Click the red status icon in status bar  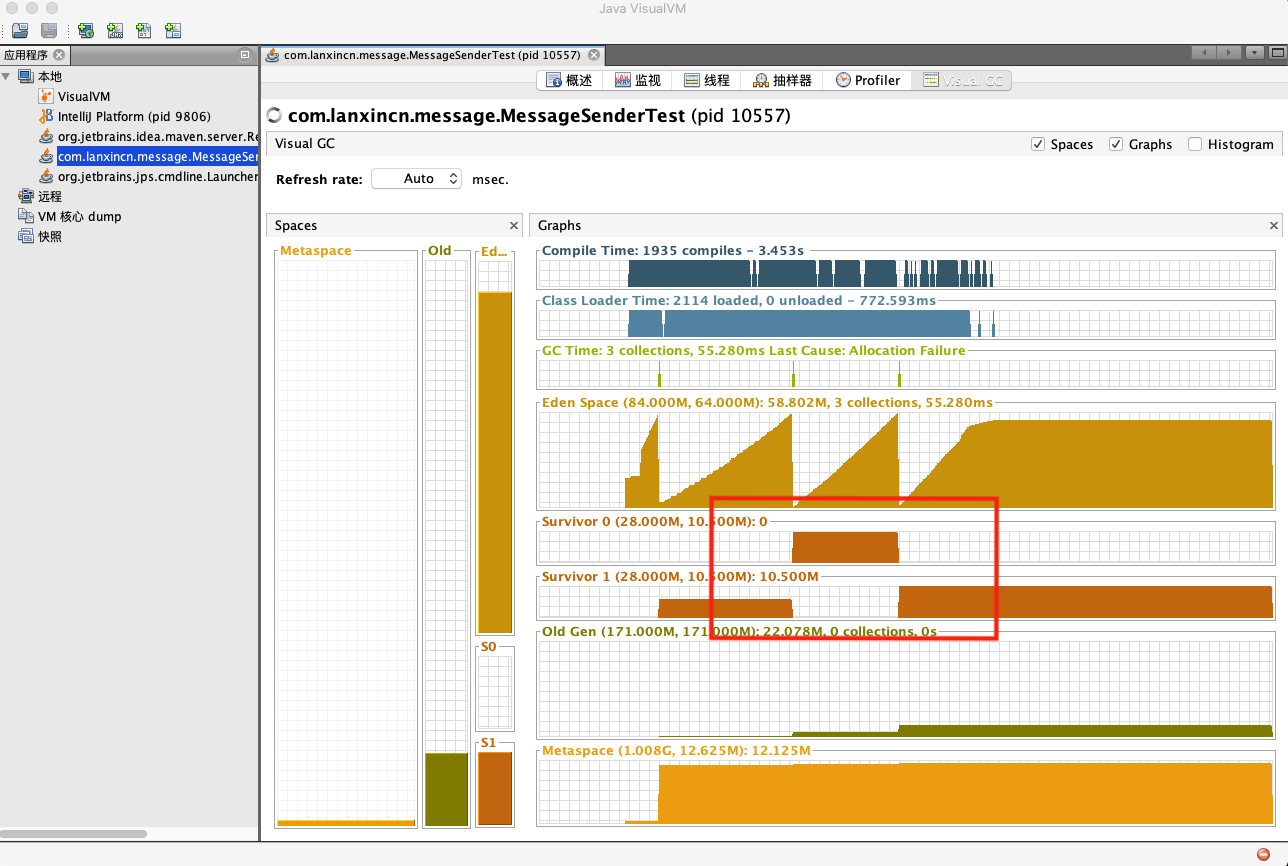[1264, 854]
